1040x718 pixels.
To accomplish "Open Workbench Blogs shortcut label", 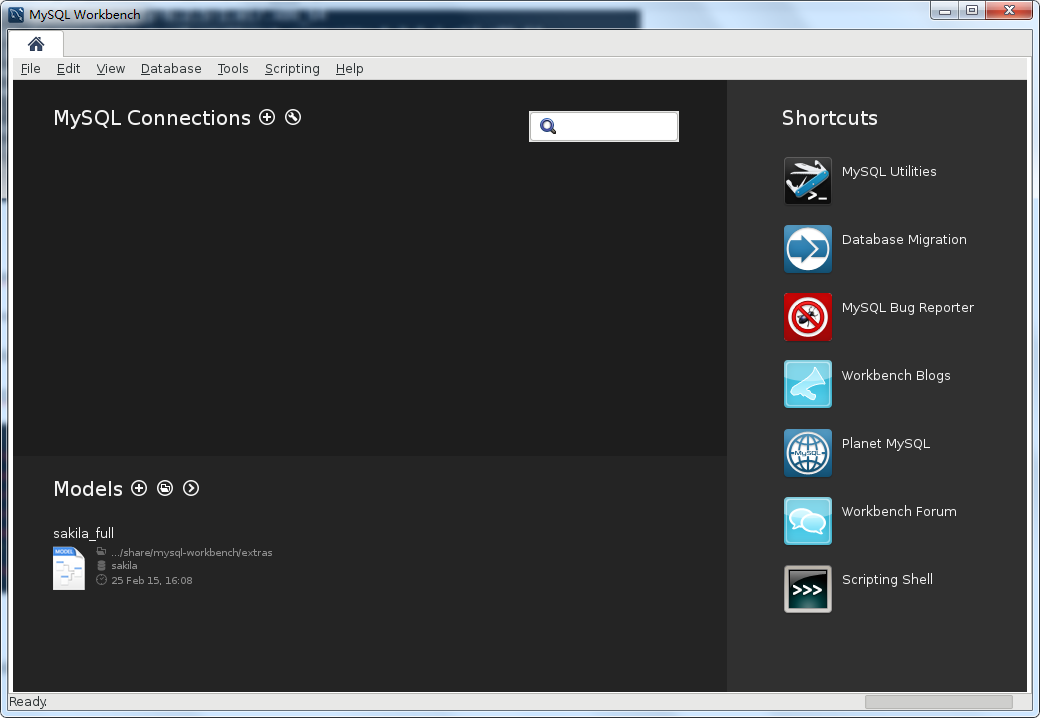I will tap(895, 375).
